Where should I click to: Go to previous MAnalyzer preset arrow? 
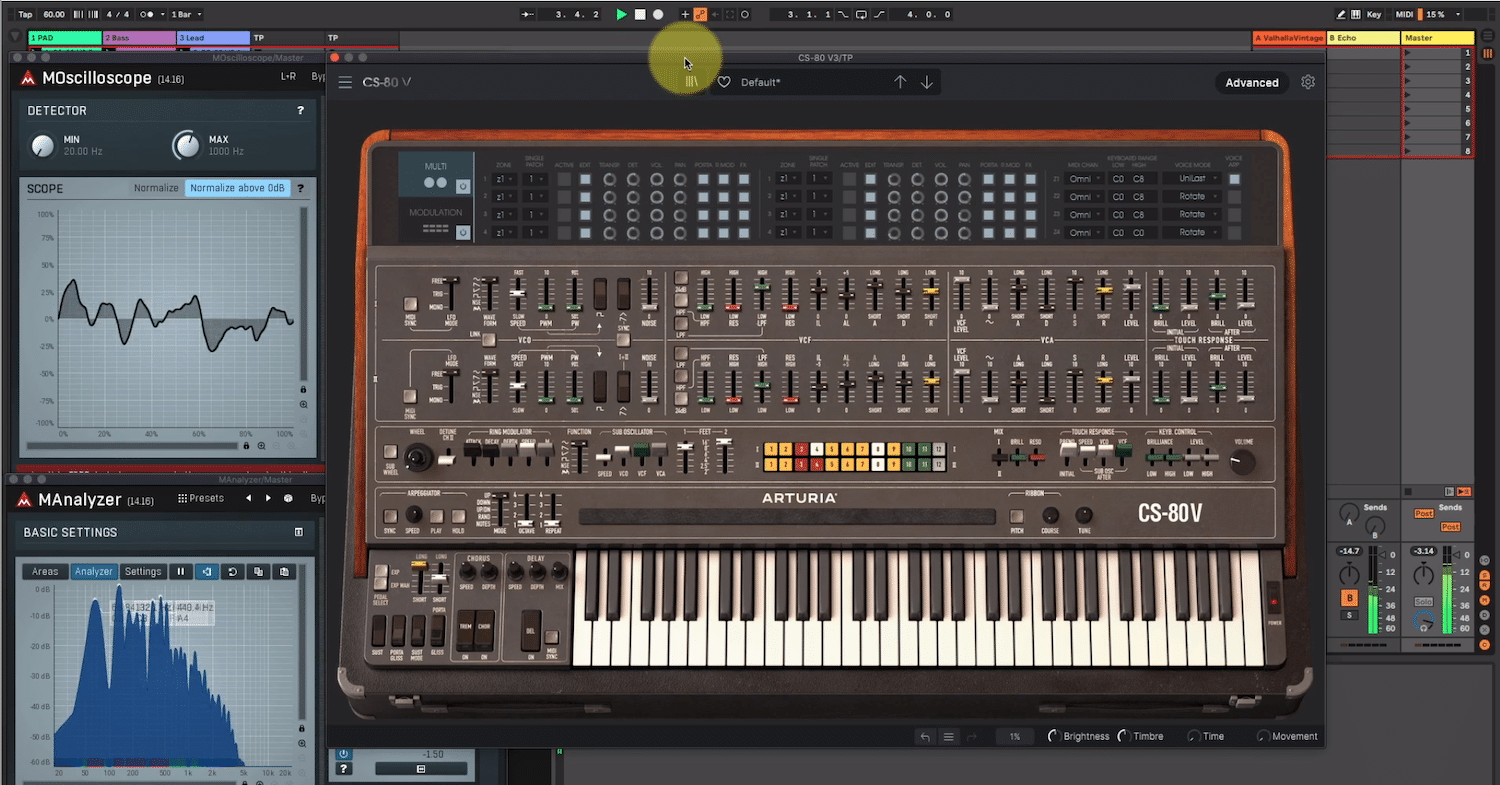(x=248, y=498)
